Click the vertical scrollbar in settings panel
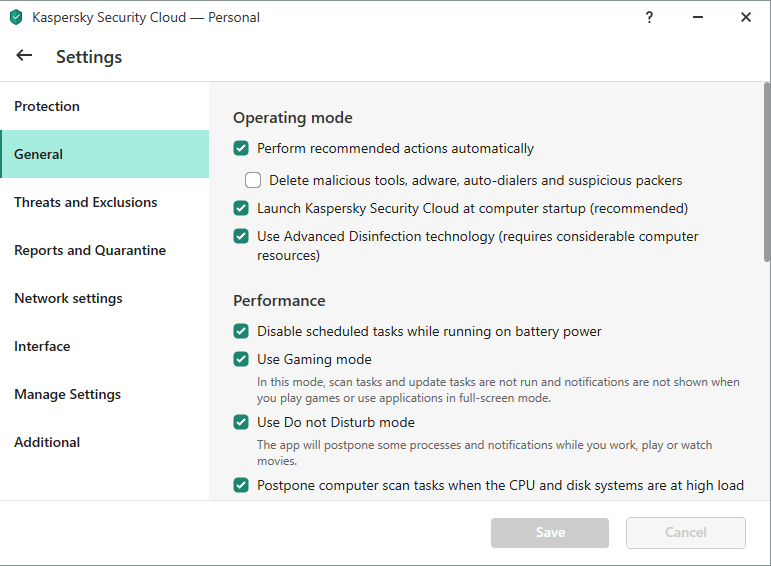 (766, 170)
